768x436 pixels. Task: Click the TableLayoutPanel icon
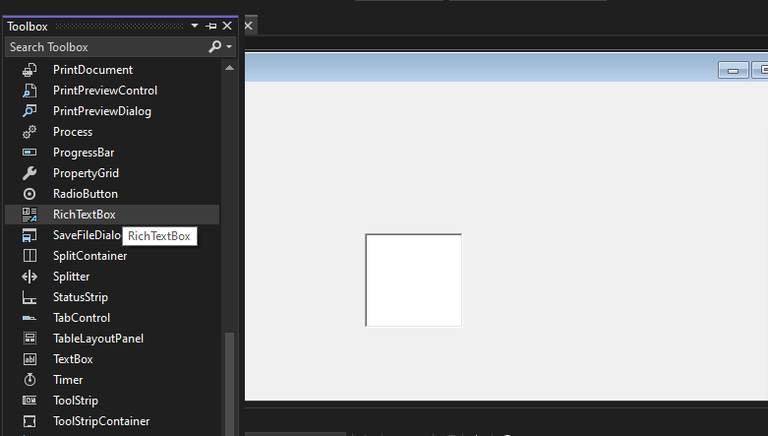tap(29, 339)
